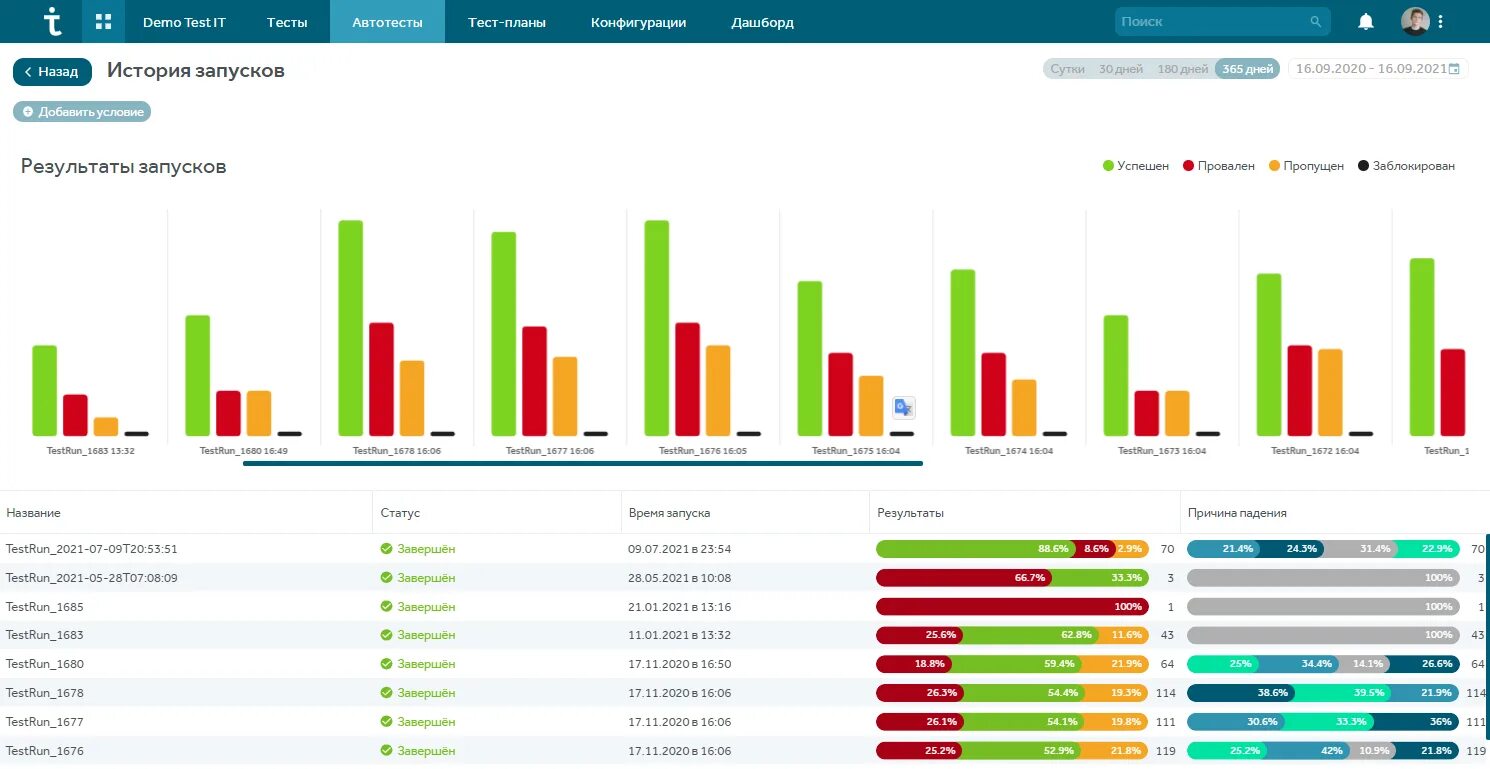Click the status check icon for TestRun_1685
The width and height of the screenshot is (1490, 769).
coord(386,607)
